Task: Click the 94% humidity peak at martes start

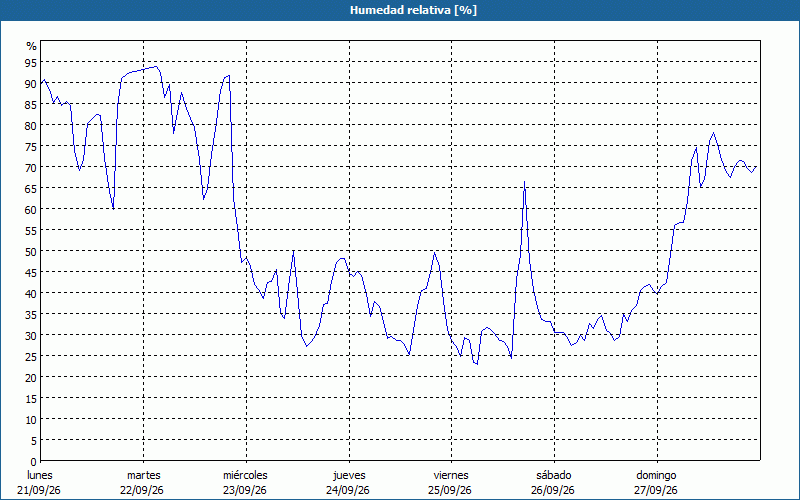Action: pos(156,66)
